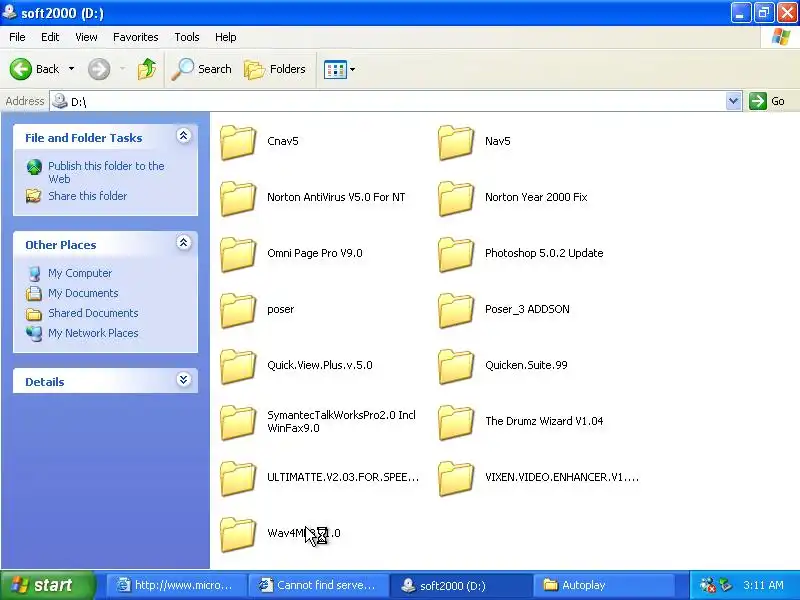This screenshot has height=600, width=800.
Task: Open the Views dropdown arrow
Action: tap(353, 69)
